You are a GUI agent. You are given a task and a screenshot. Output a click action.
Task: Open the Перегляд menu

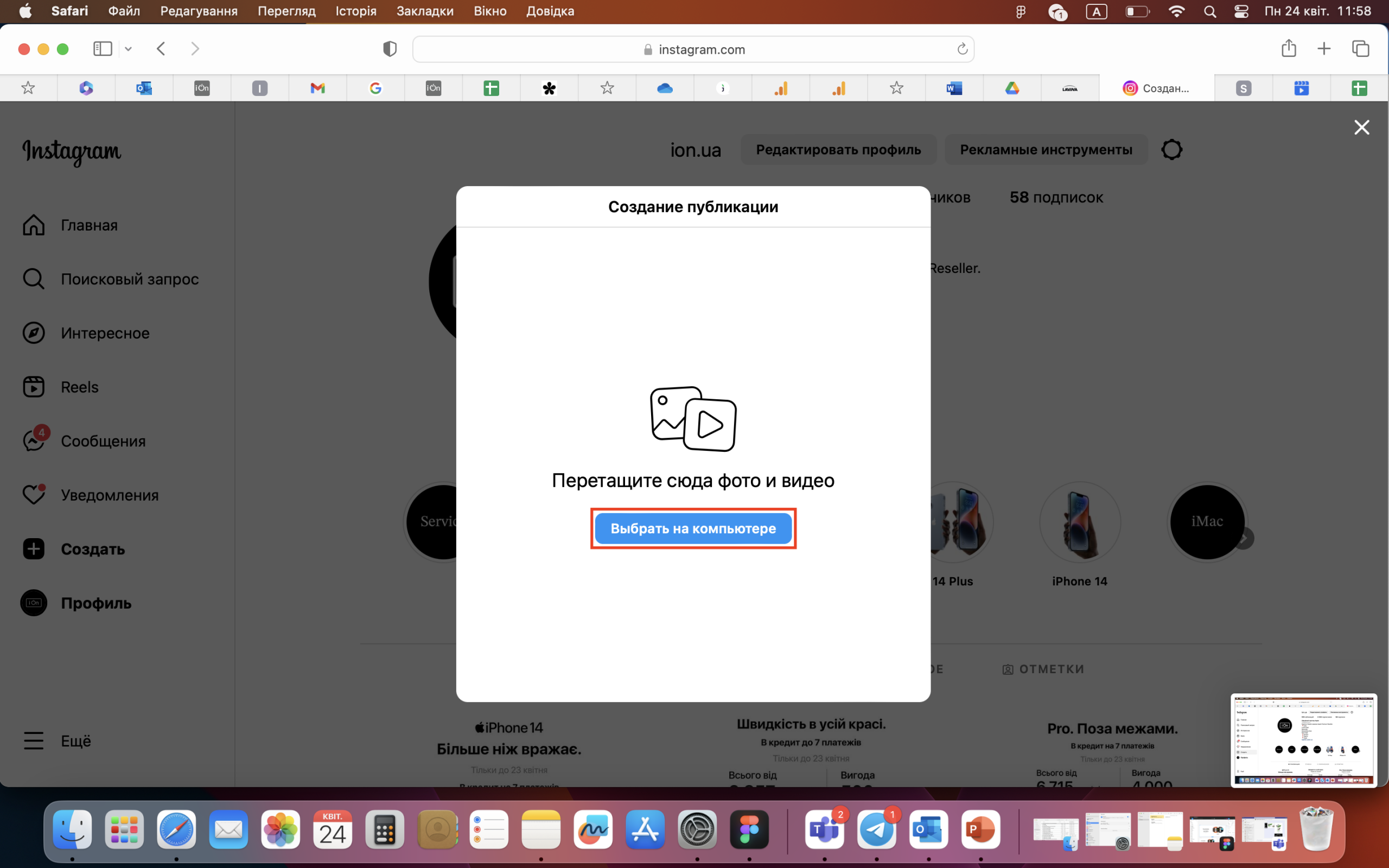(x=286, y=11)
